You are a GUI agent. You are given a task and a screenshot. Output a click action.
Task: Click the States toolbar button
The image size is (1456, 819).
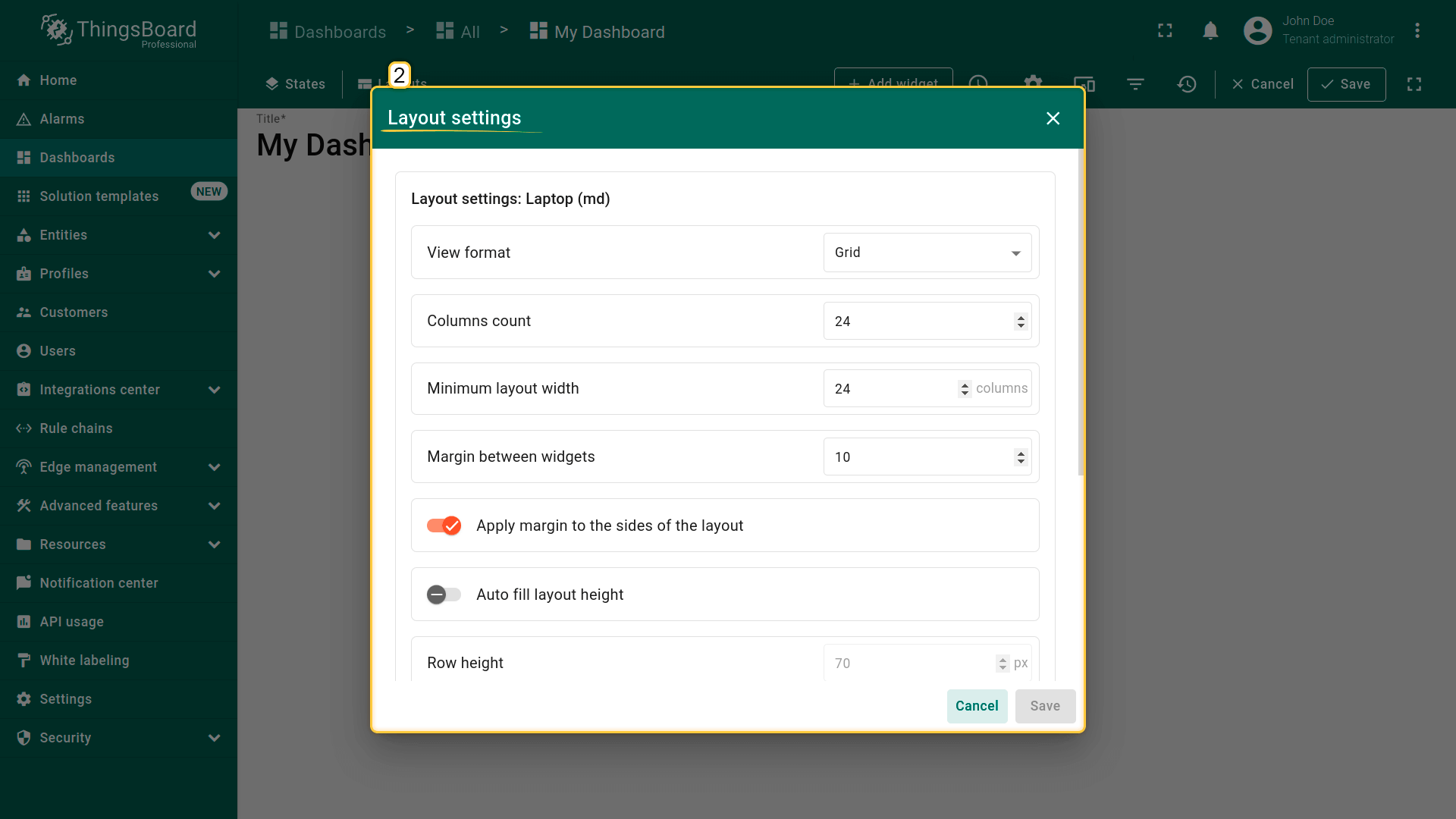296,84
